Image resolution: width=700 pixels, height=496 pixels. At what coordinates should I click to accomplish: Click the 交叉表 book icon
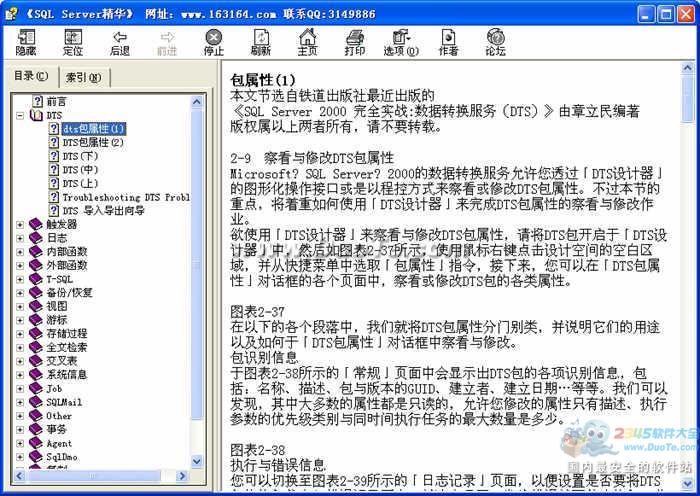tap(36, 361)
